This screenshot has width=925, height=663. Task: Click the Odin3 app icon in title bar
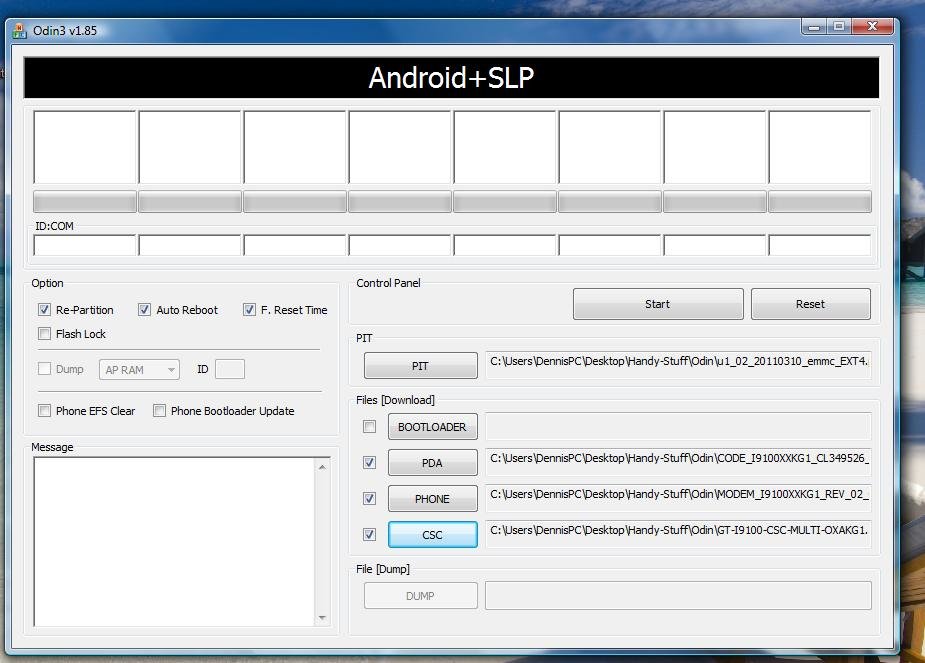(x=19, y=31)
